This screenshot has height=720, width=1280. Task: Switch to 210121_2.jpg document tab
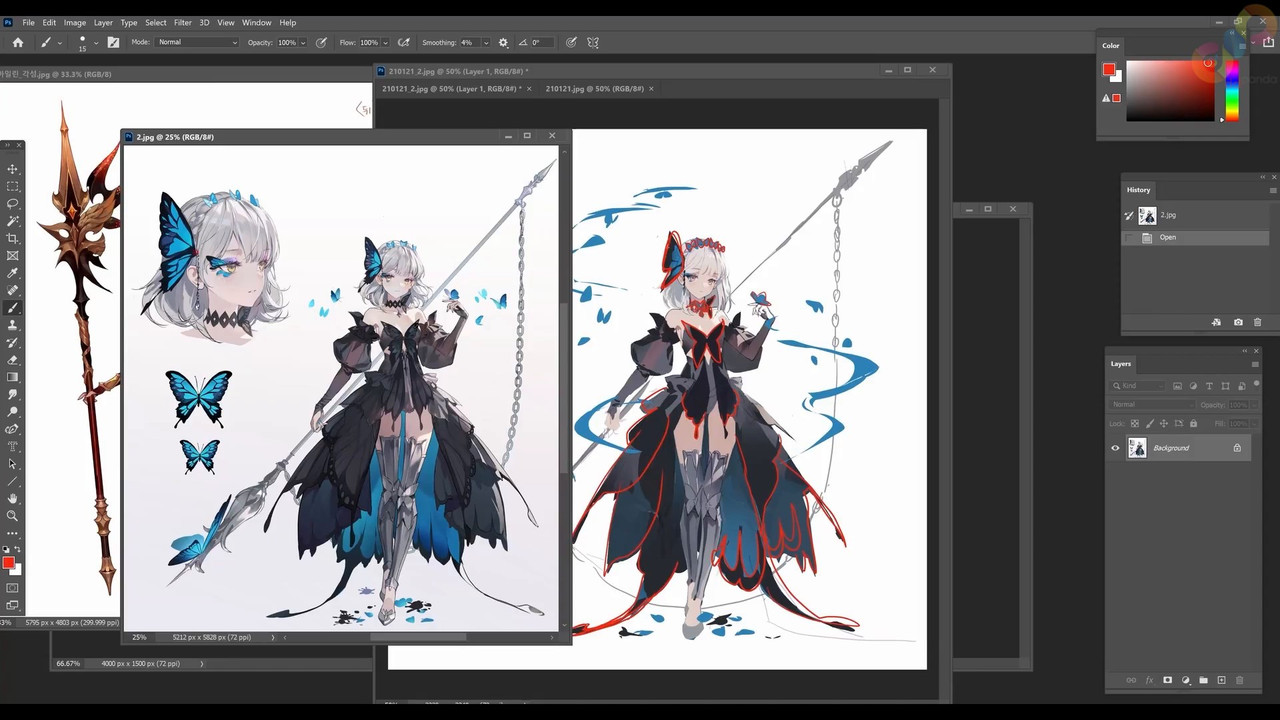click(450, 89)
